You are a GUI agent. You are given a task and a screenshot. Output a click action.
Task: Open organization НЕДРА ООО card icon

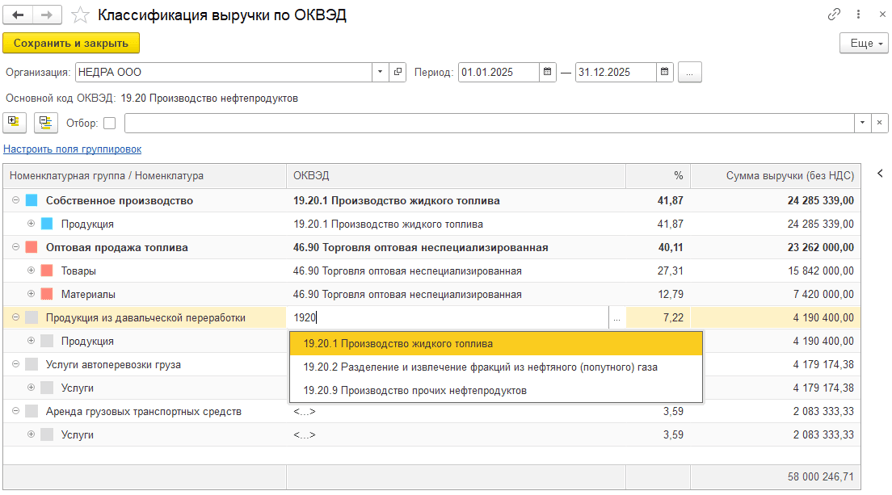tap(398, 72)
